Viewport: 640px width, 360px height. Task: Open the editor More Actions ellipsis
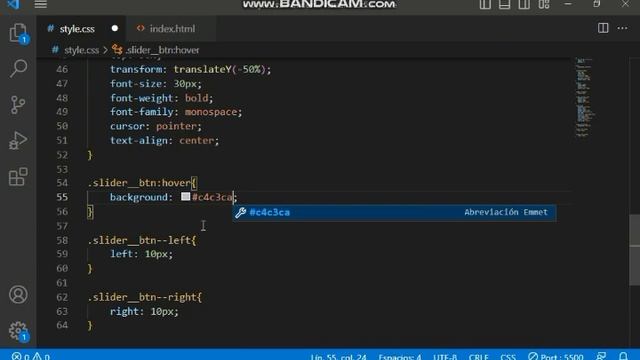pos(622,28)
